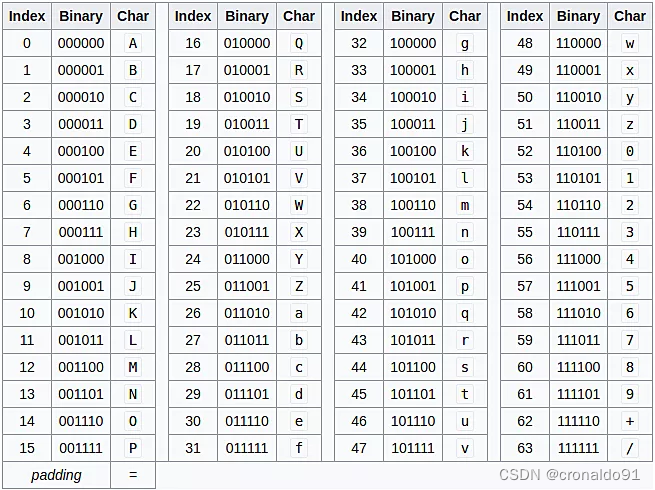Select char 'F' in the table
This screenshot has height=490, width=655.
(x=133, y=178)
